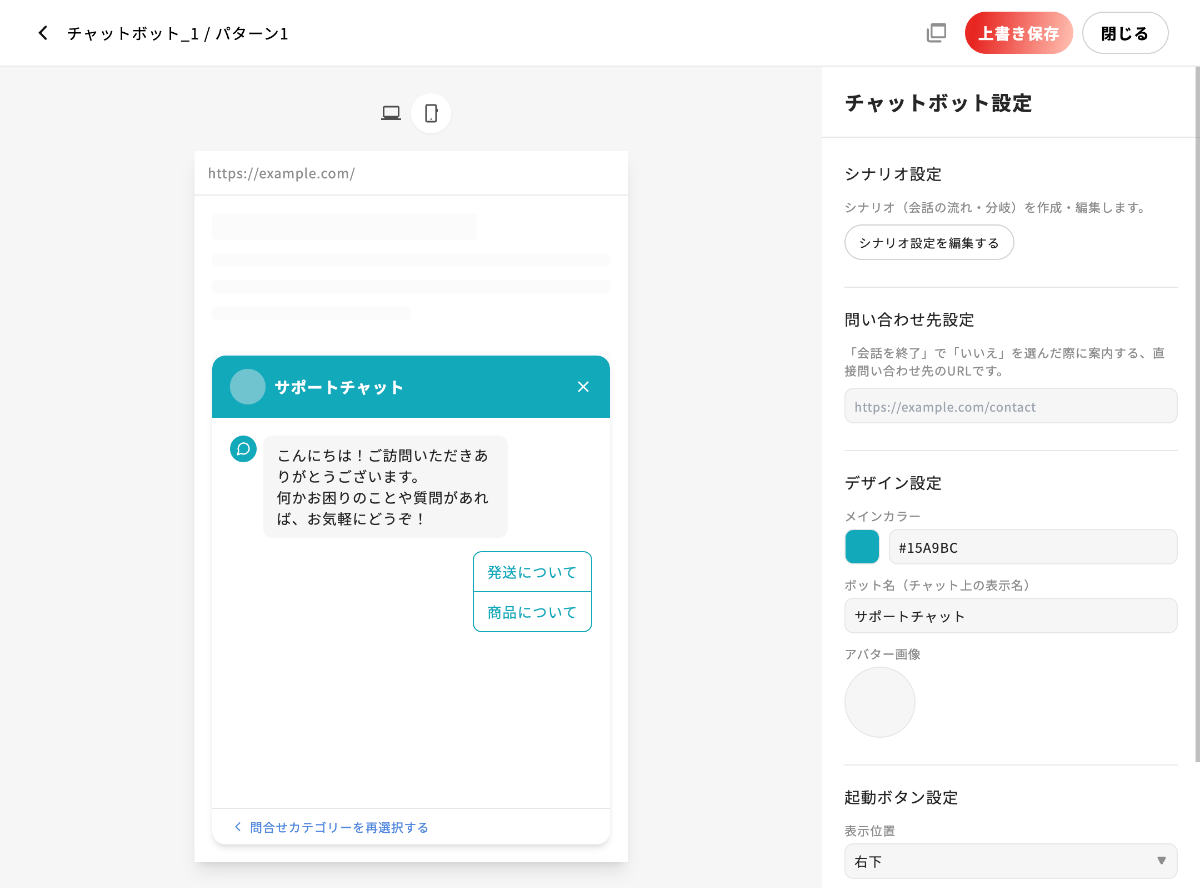Click the bot name field サポートチャット
Image resolution: width=1200 pixels, height=888 pixels.
tap(1011, 616)
